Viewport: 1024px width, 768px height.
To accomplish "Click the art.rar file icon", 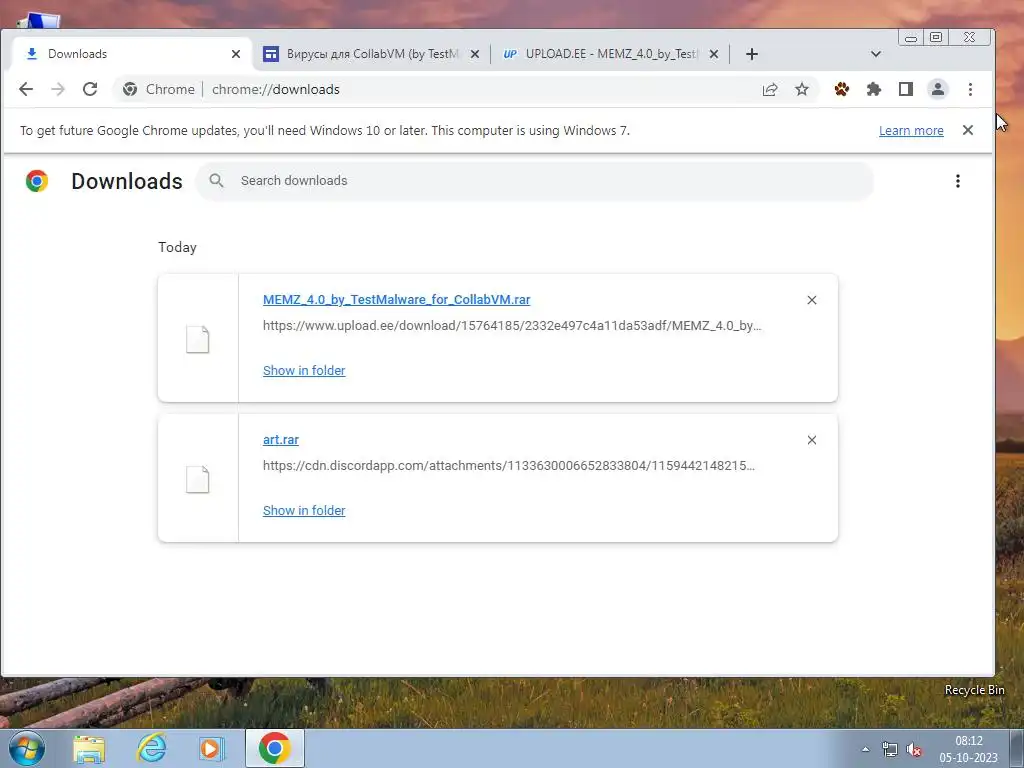I will [x=197, y=480].
